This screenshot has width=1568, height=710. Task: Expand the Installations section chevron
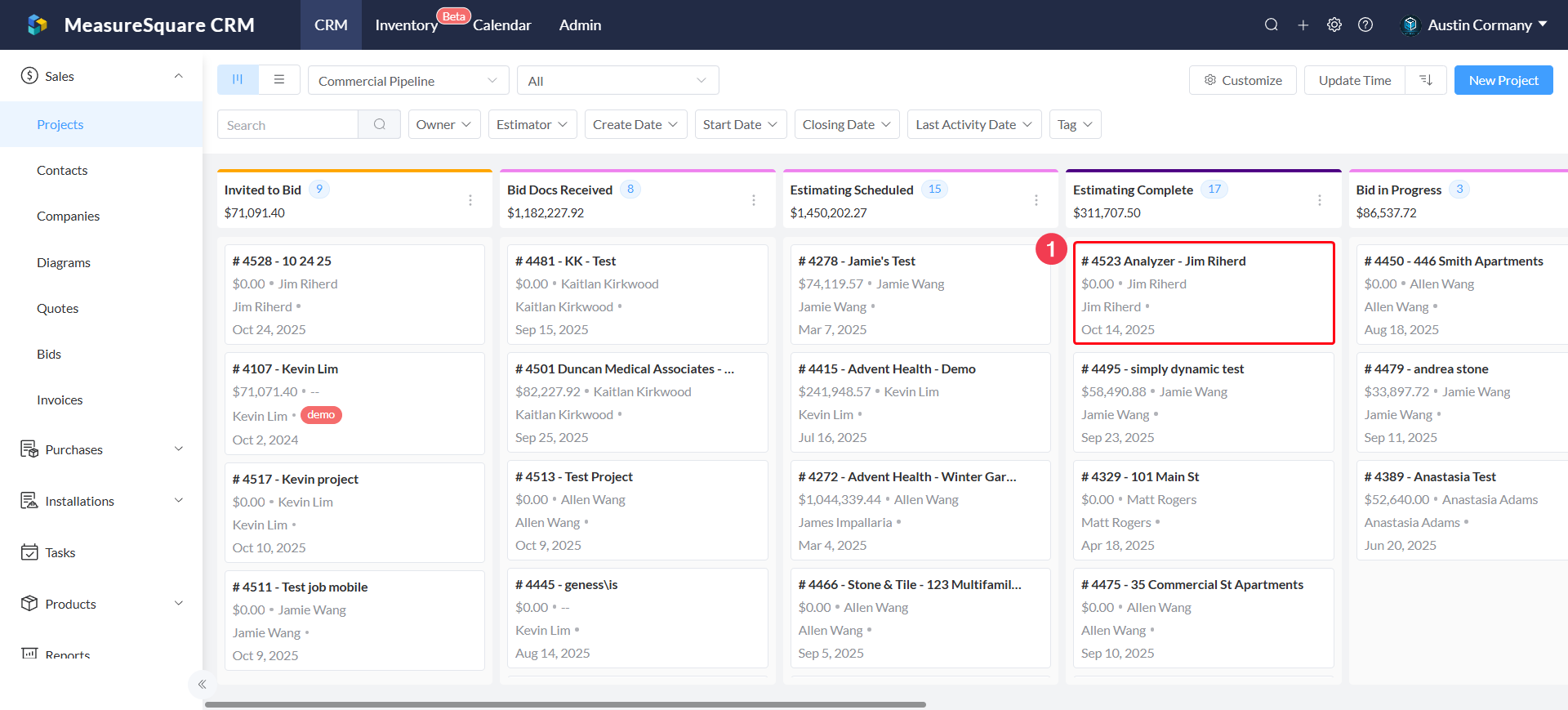(x=179, y=501)
